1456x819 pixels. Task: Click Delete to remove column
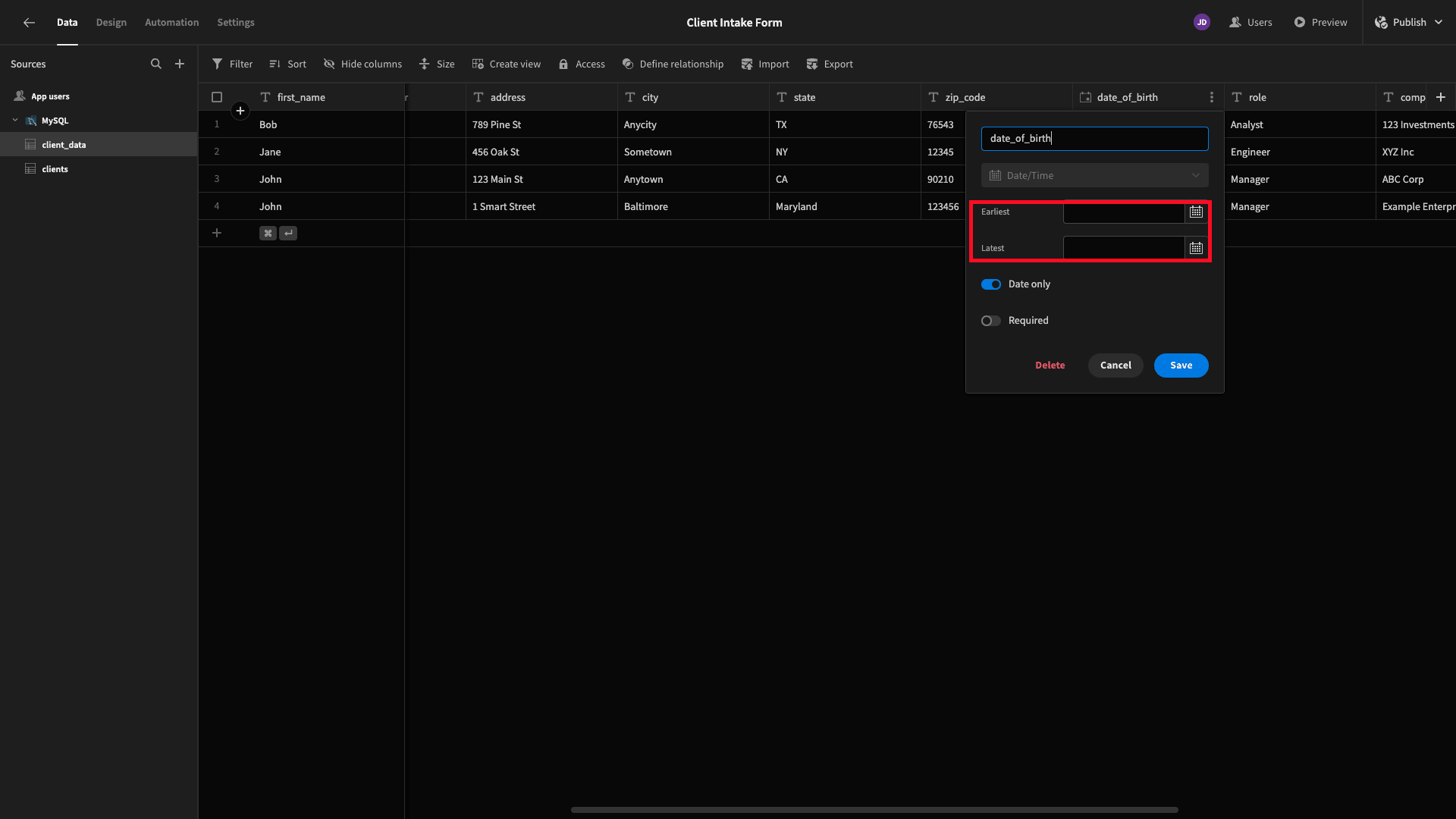1050,366
